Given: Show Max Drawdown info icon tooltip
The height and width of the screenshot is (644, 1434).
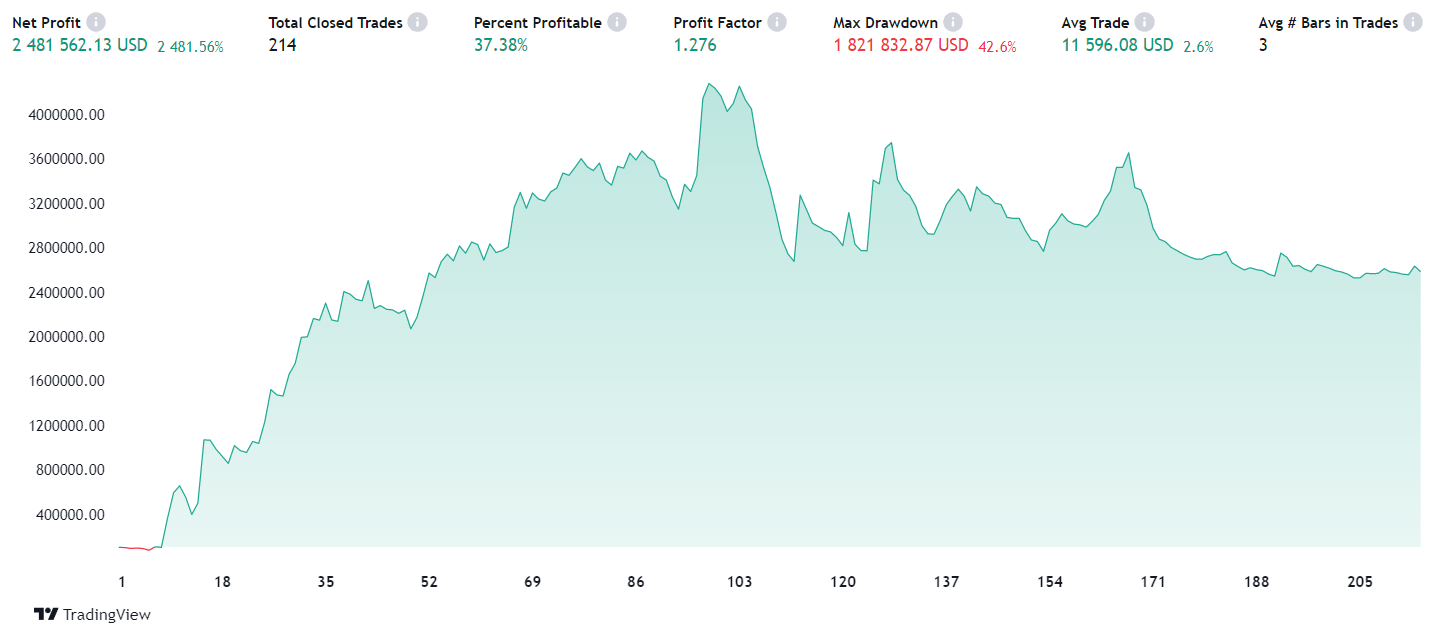Looking at the screenshot, I should (953, 22).
